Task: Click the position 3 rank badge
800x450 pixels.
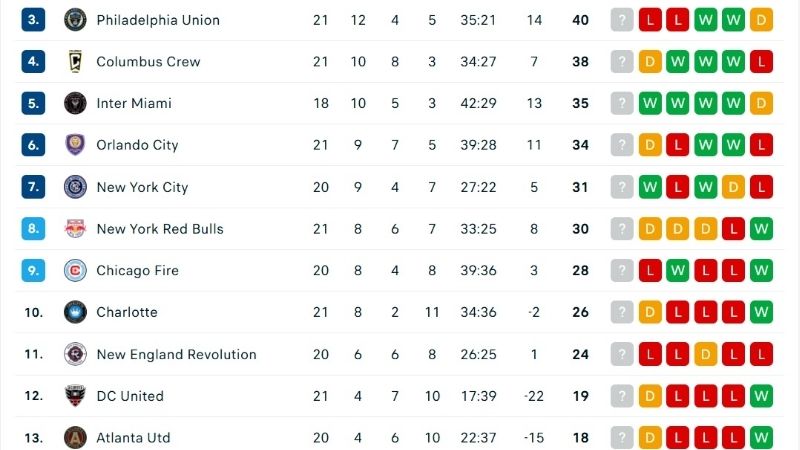Action: tap(33, 20)
